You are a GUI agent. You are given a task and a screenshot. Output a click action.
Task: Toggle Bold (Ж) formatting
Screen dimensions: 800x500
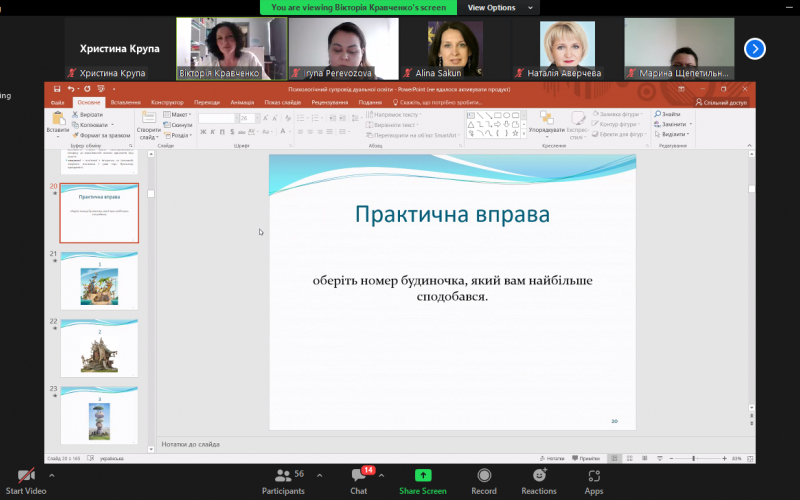pyautogui.click(x=203, y=132)
